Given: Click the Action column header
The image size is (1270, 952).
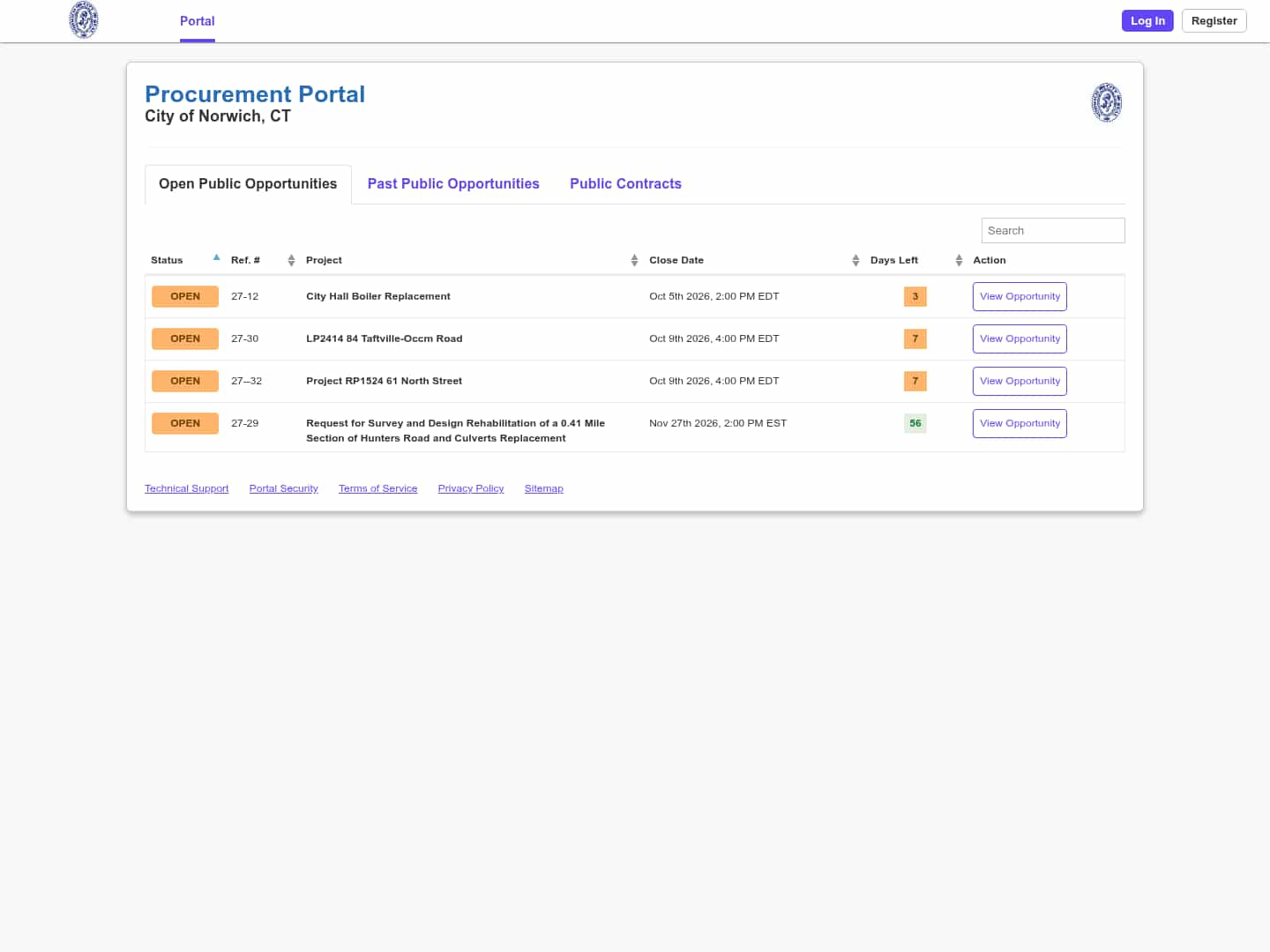Looking at the screenshot, I should [990, 261].
